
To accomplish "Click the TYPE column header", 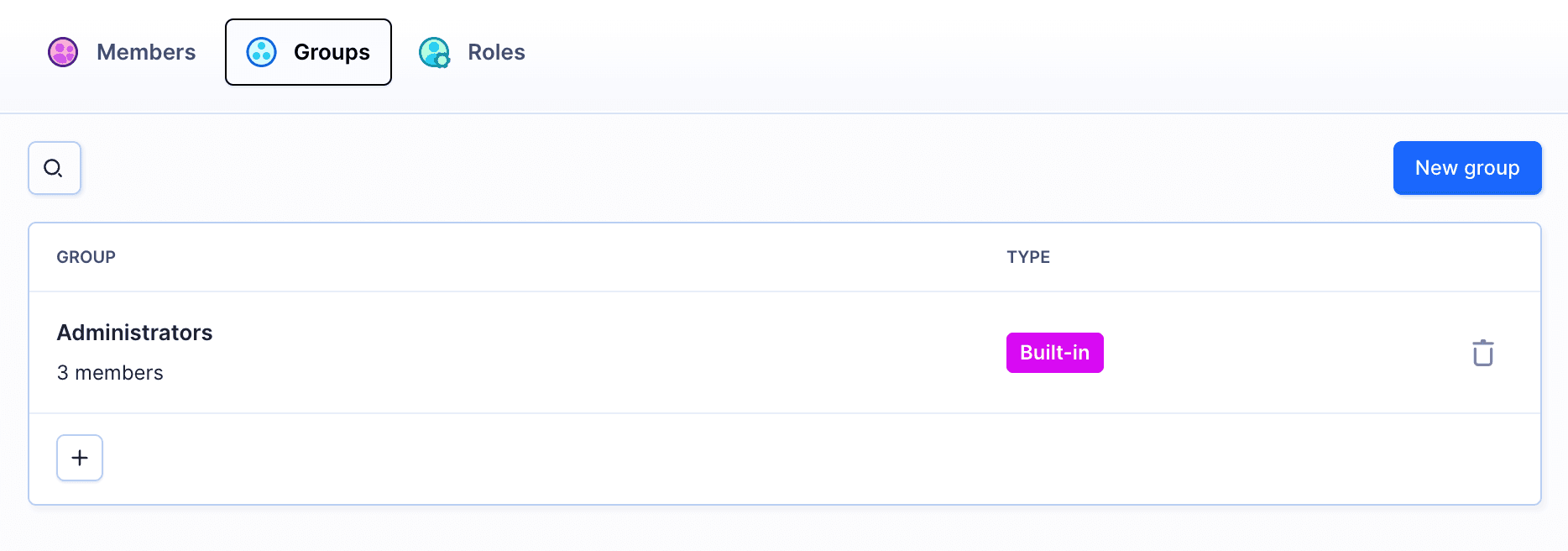I will pyautogui.click(x=1027, y=257).
